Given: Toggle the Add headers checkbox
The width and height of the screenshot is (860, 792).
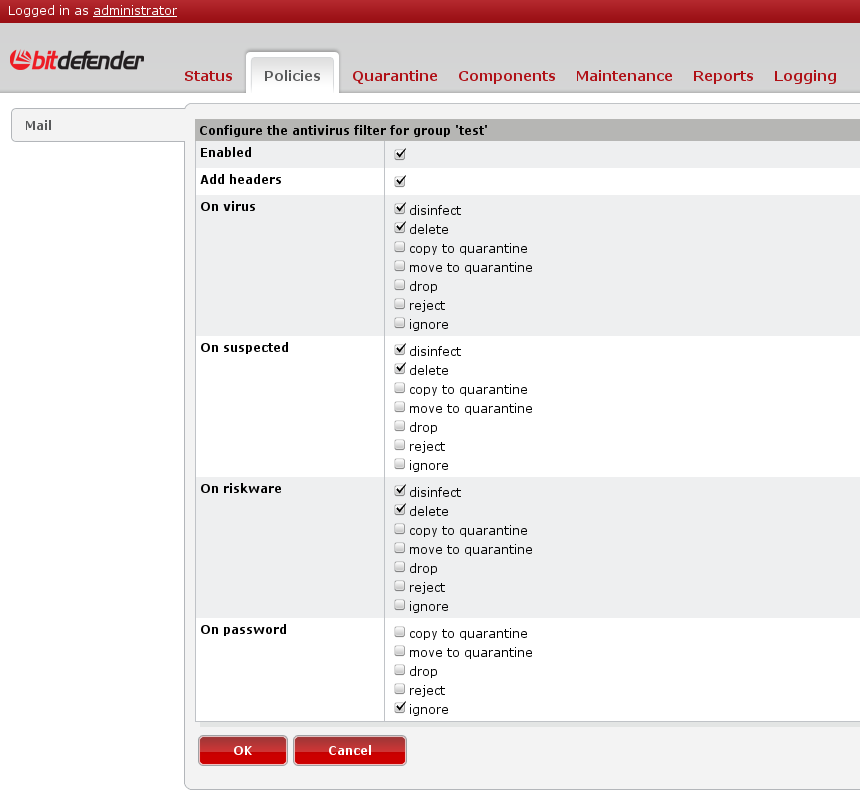Looking at the screenshot, I should pyautogui.click(x=400, y=181).
